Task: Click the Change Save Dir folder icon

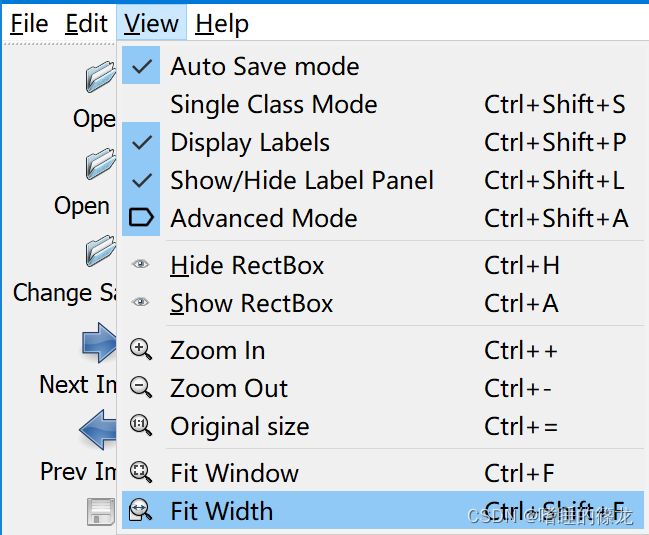Action: coord(101,250)
